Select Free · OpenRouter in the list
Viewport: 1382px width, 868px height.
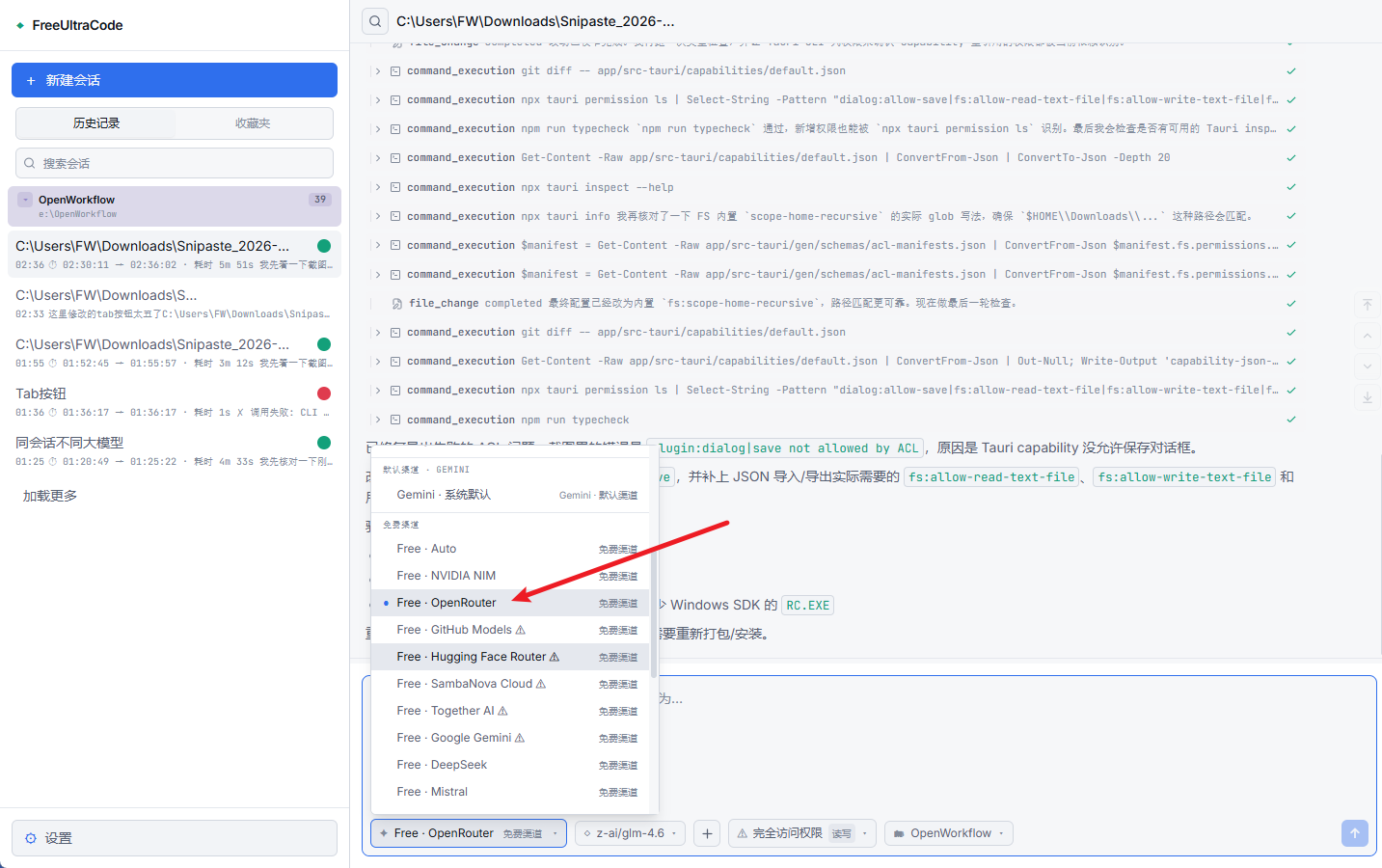(511, 603)
